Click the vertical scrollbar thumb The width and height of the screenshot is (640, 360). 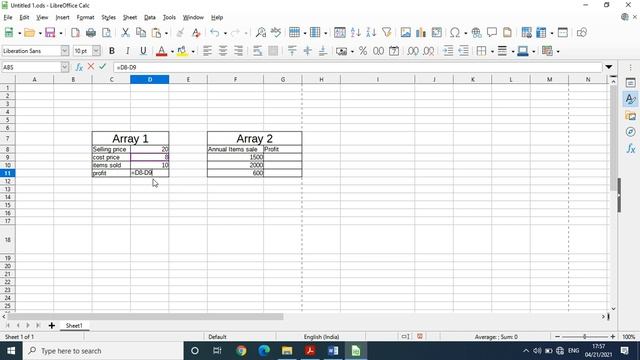613,138
